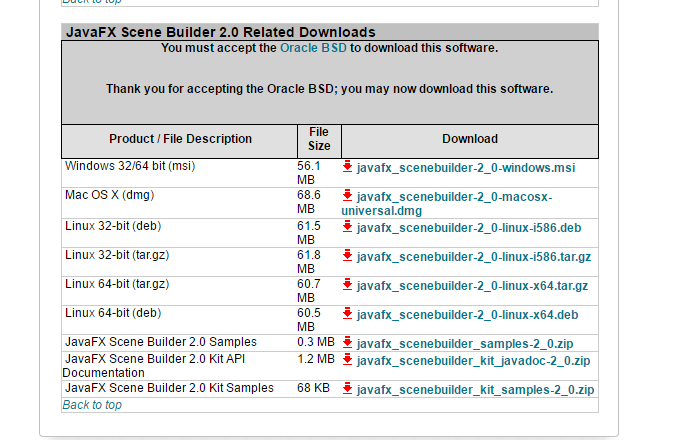Image resolution: width=688 pixels, height=440 pixels.
Task: Click 'Linux 64-bit (tar.gz)' description
Action: click(117, 284)
